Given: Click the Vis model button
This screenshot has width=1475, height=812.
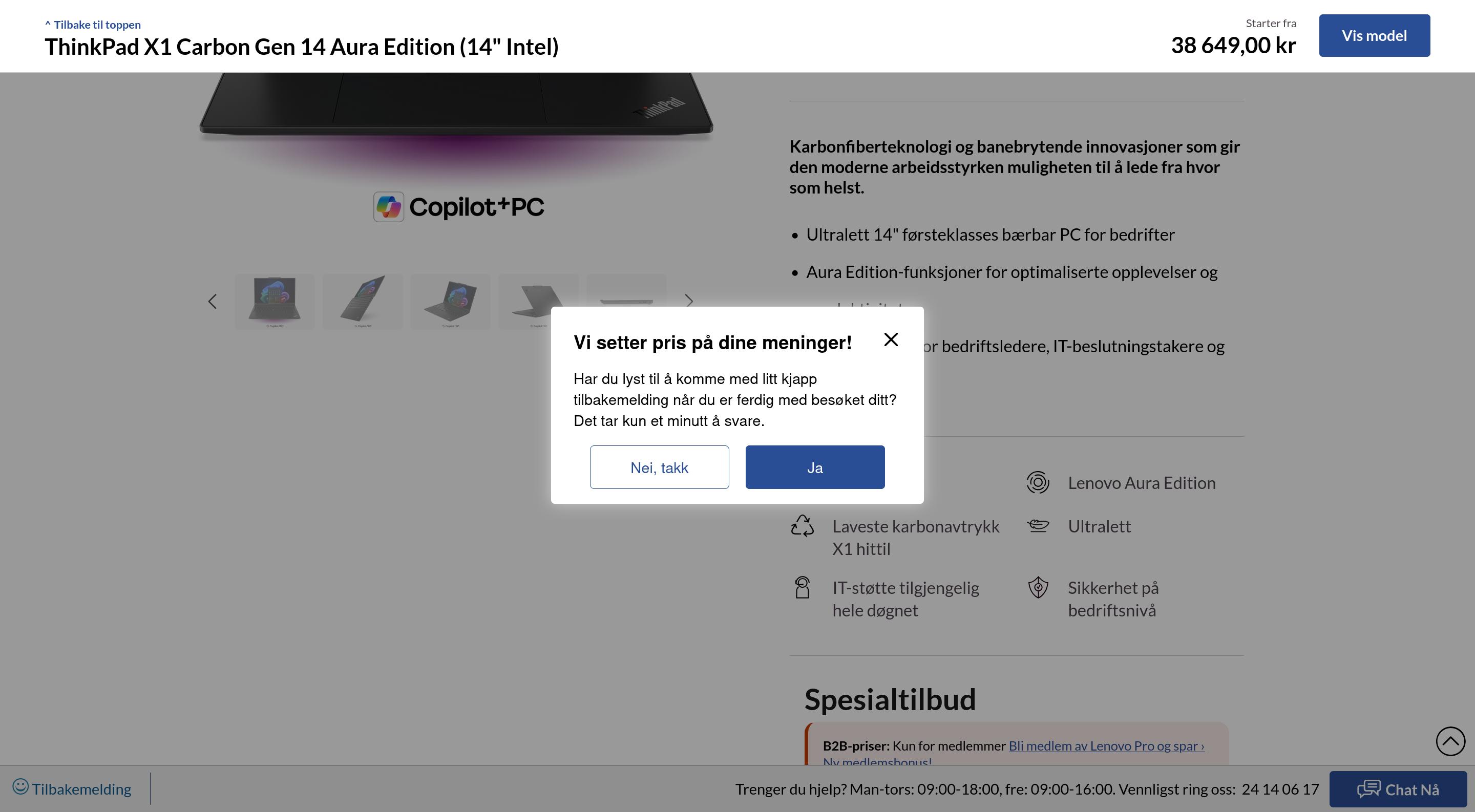Looking at the screenshot, I should tap(1374, 35).
